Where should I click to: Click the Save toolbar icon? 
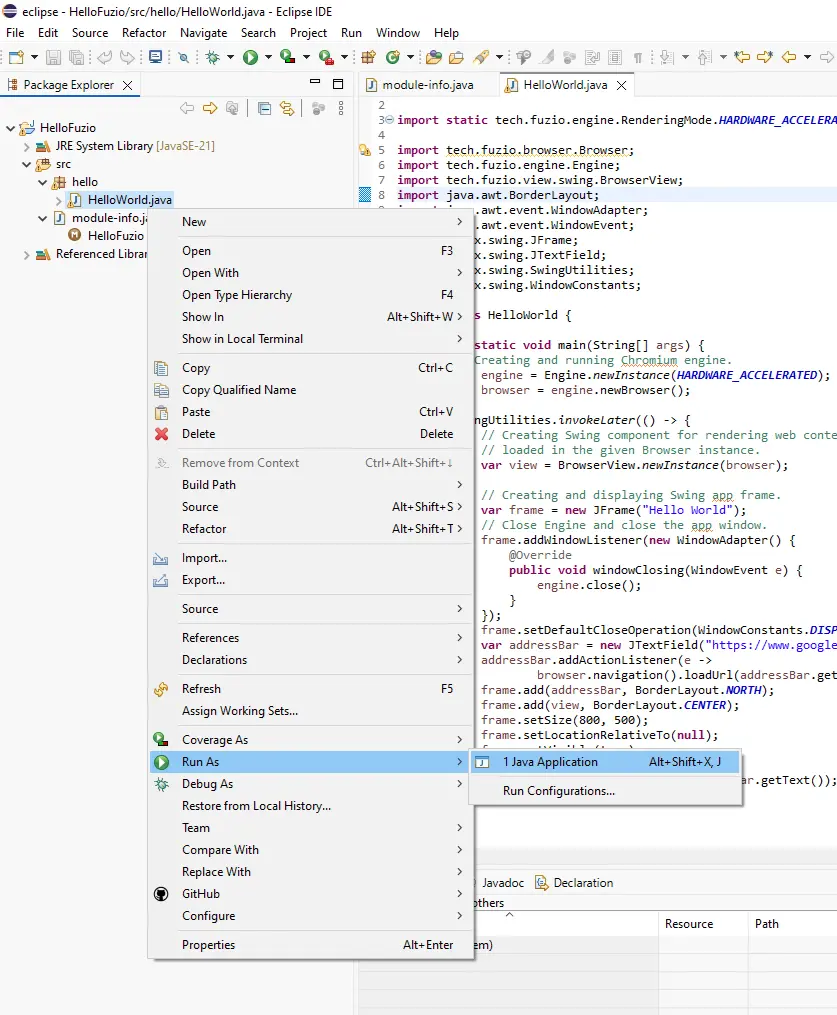pyautogui.click(x=53, y=58)
